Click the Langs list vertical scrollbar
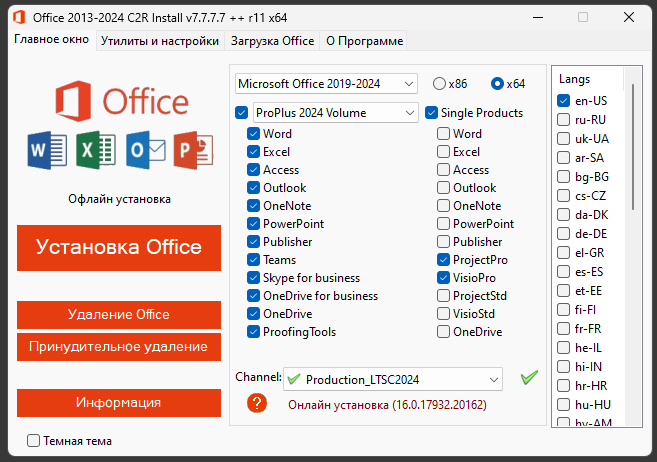 (x=632, y=150)
